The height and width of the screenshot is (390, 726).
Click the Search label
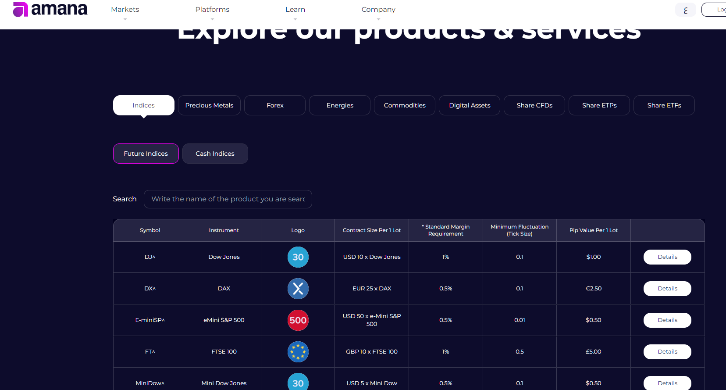pos(125,199)
